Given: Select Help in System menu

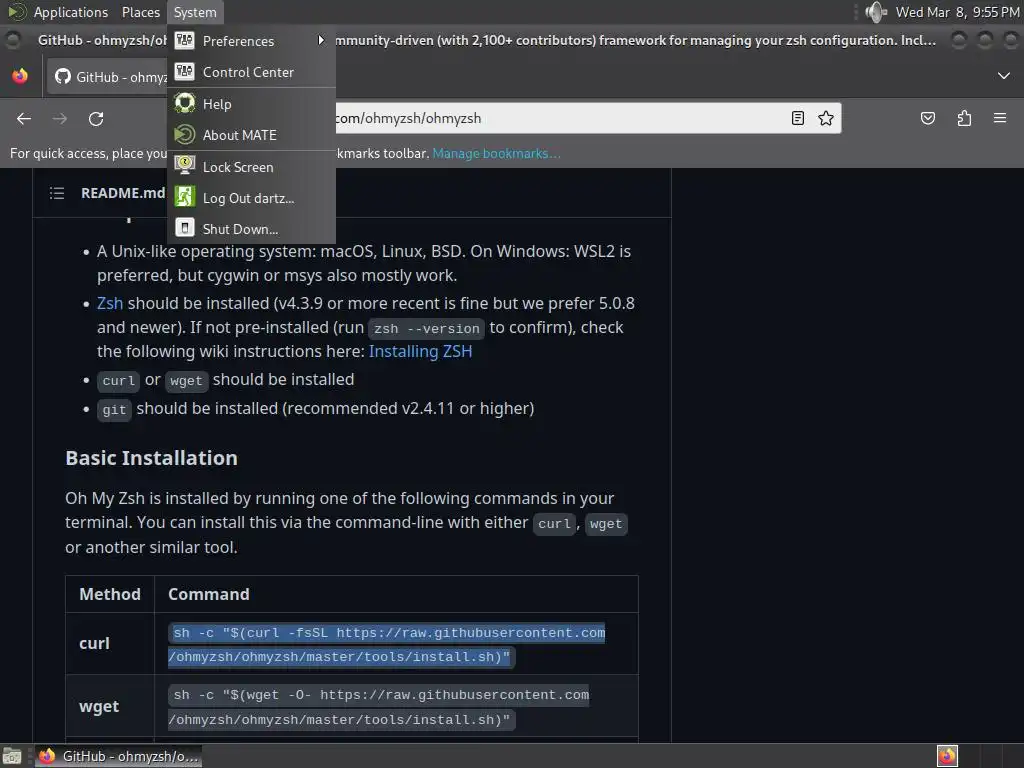Looking at the screenshot, I should [251, 104].
